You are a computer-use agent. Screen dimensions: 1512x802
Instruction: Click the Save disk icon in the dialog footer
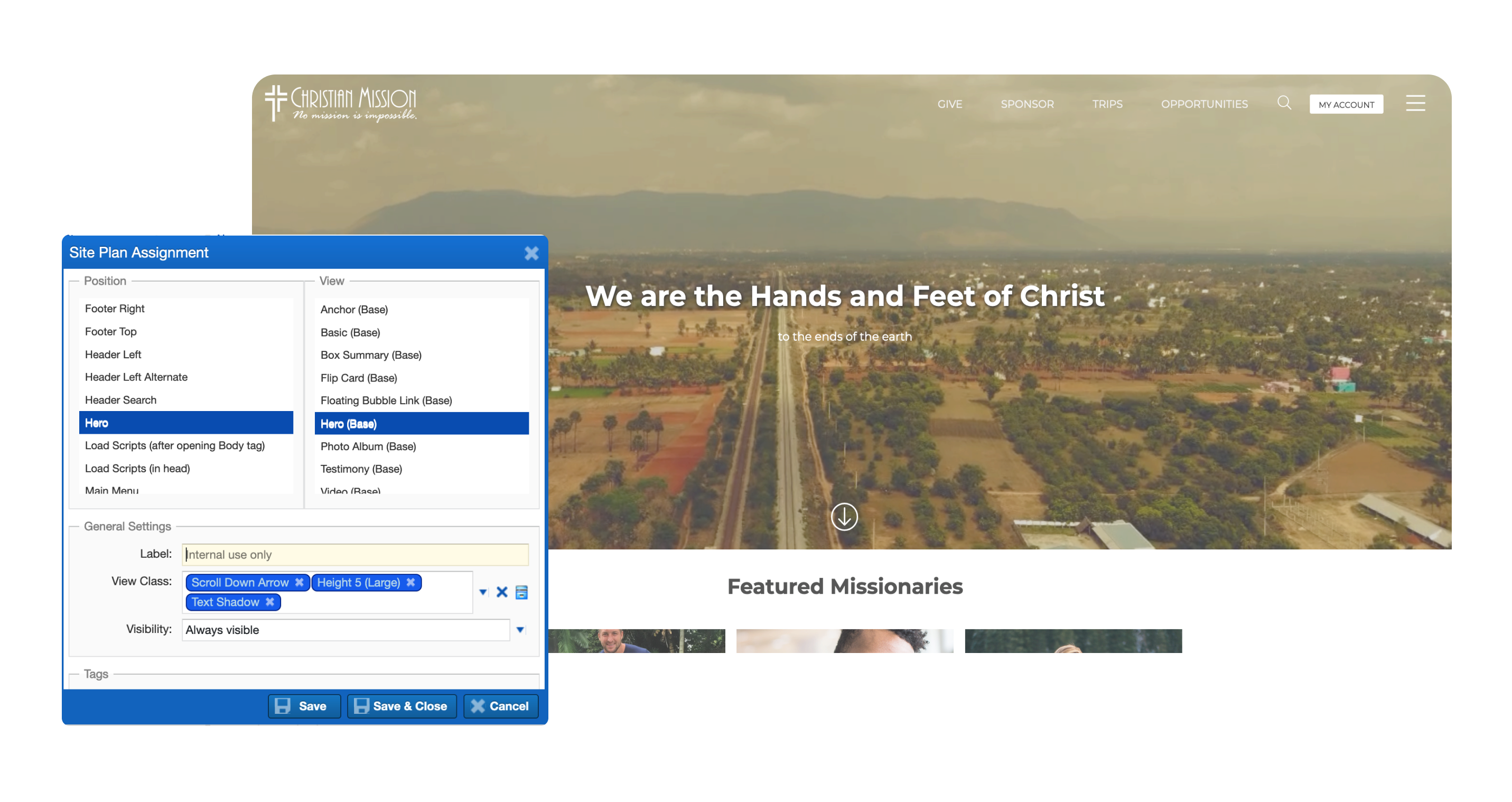(285, 706)
